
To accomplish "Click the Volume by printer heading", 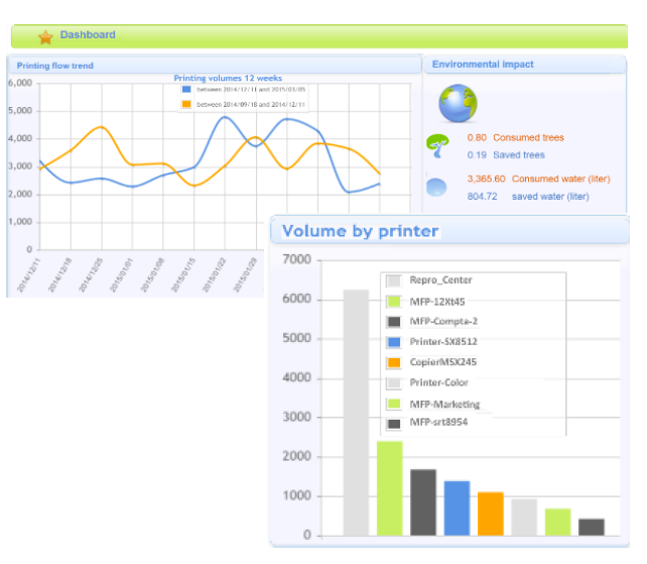I will [360, 231].
